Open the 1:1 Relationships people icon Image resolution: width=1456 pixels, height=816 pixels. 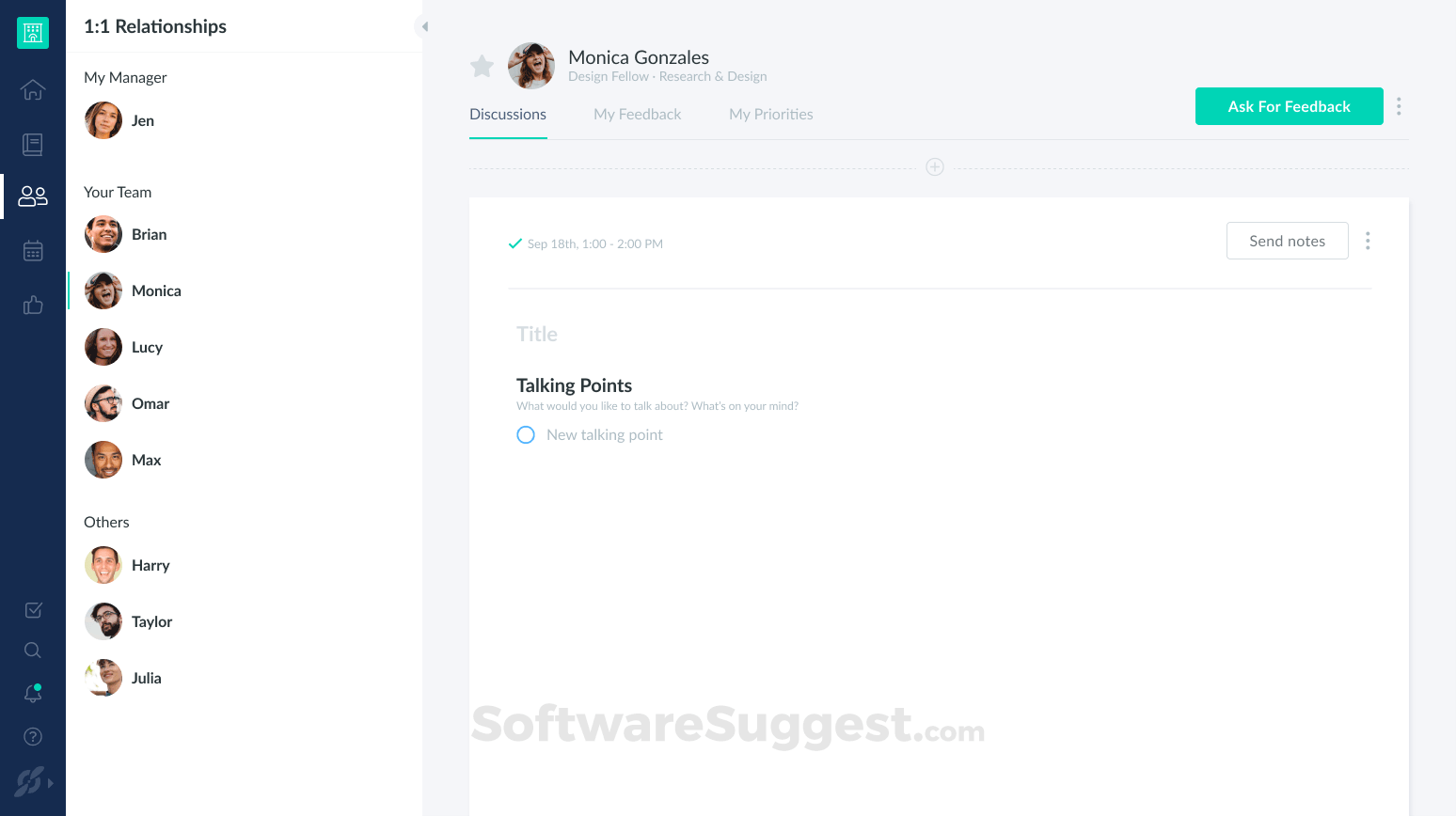coord(32,196)
